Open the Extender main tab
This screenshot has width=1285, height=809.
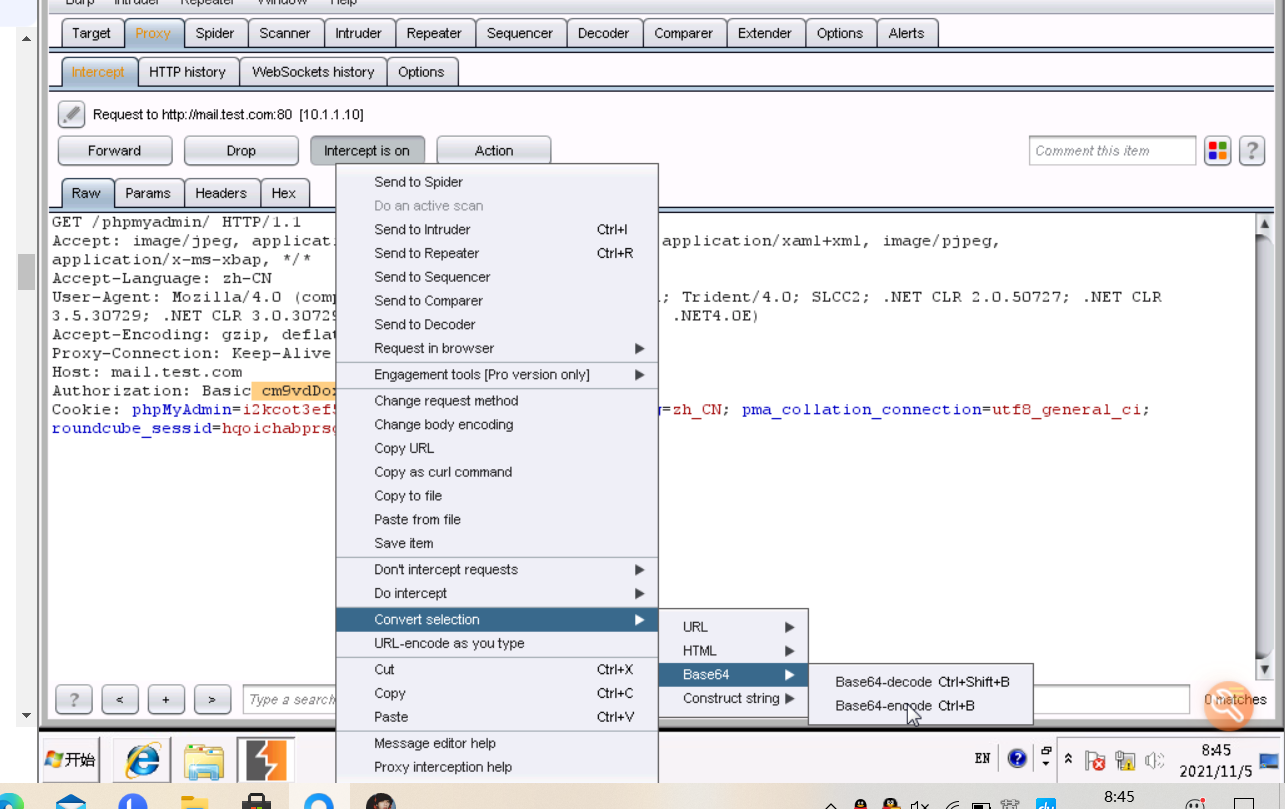tap(765, 33)
